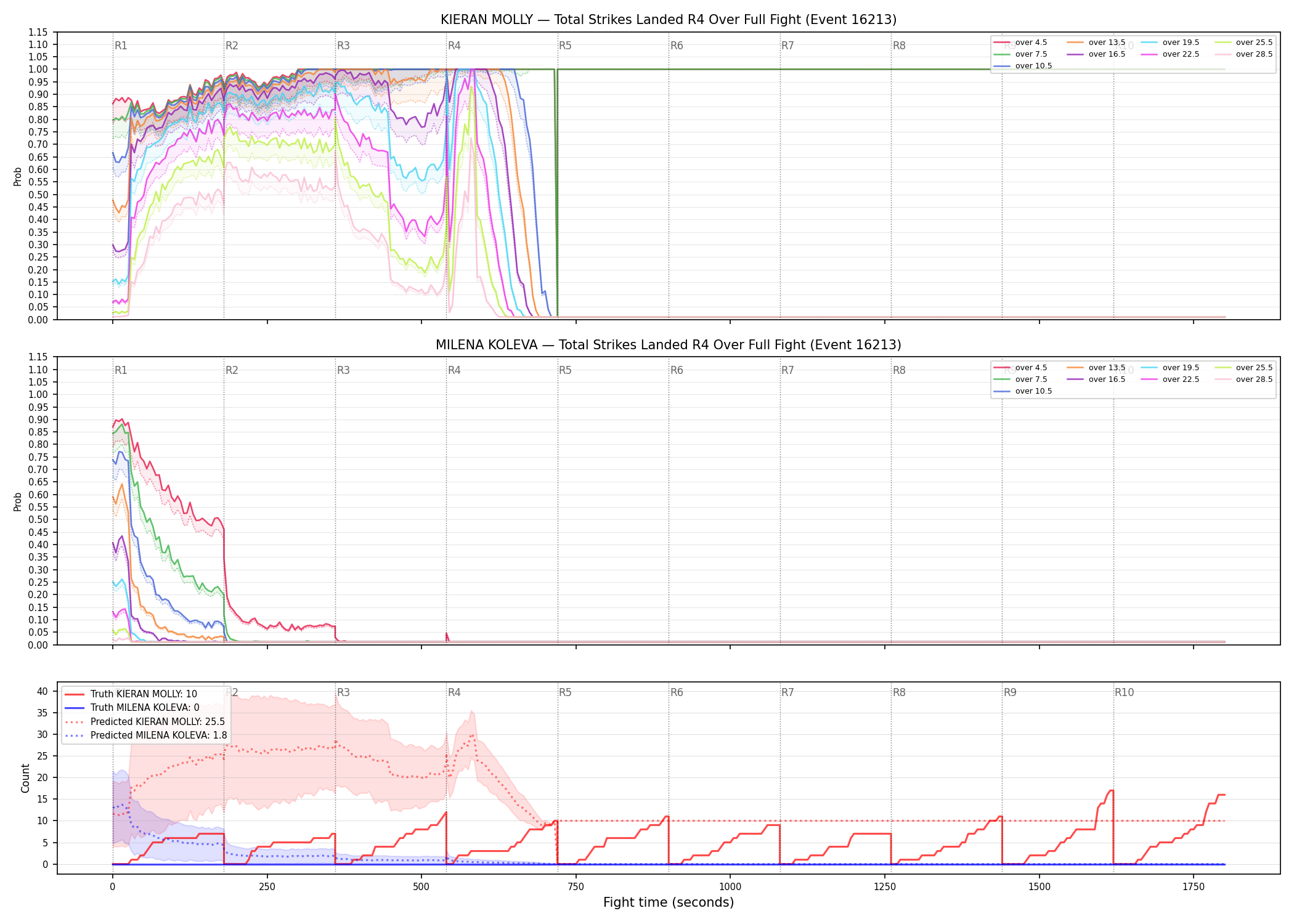Click the '1500' x-axis tick label
This screenshot has height=924, width=1294.
point(1040,887)
